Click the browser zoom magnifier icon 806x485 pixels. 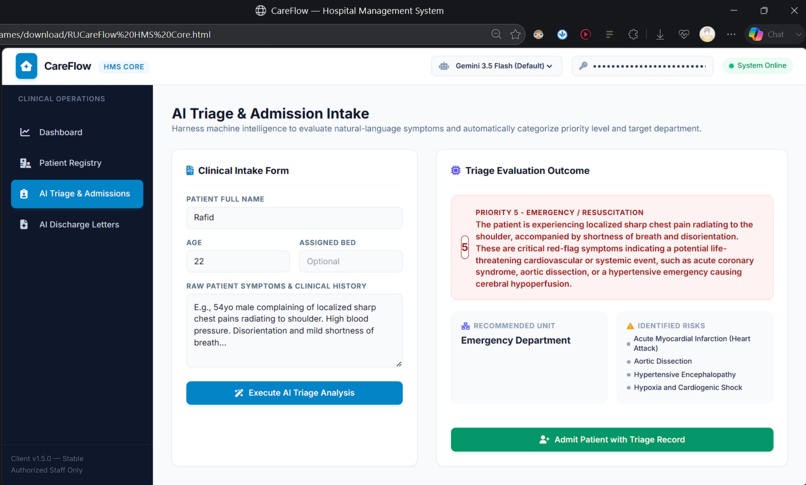pos(496,34)
